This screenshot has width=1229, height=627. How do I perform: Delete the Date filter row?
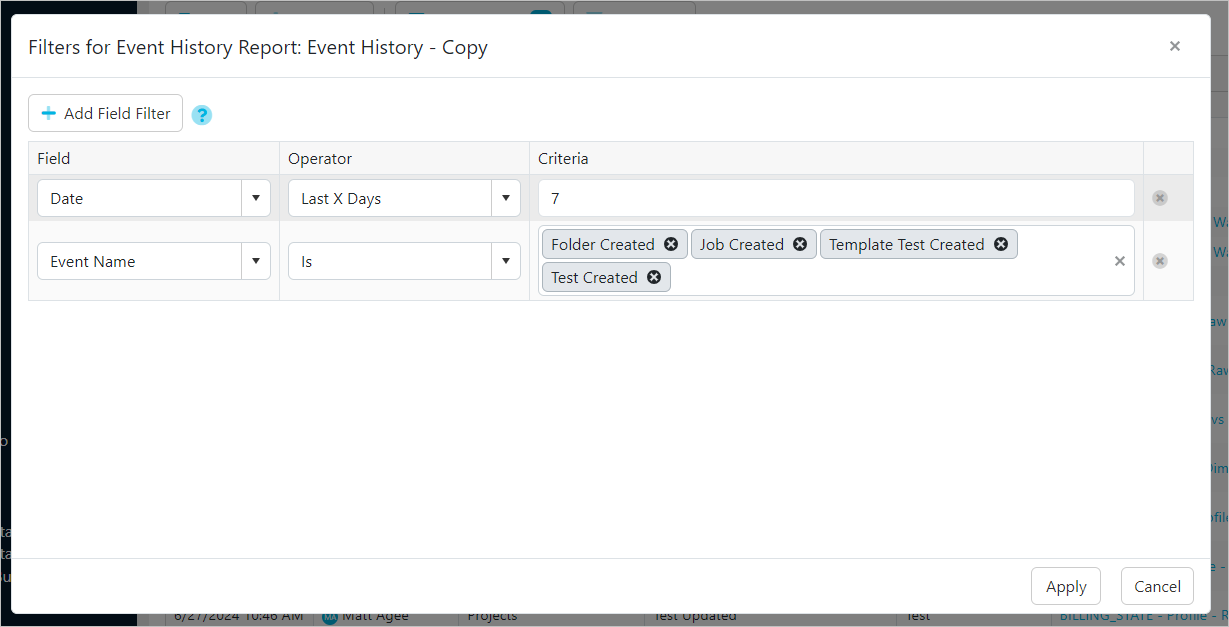tap(1160, 198)
